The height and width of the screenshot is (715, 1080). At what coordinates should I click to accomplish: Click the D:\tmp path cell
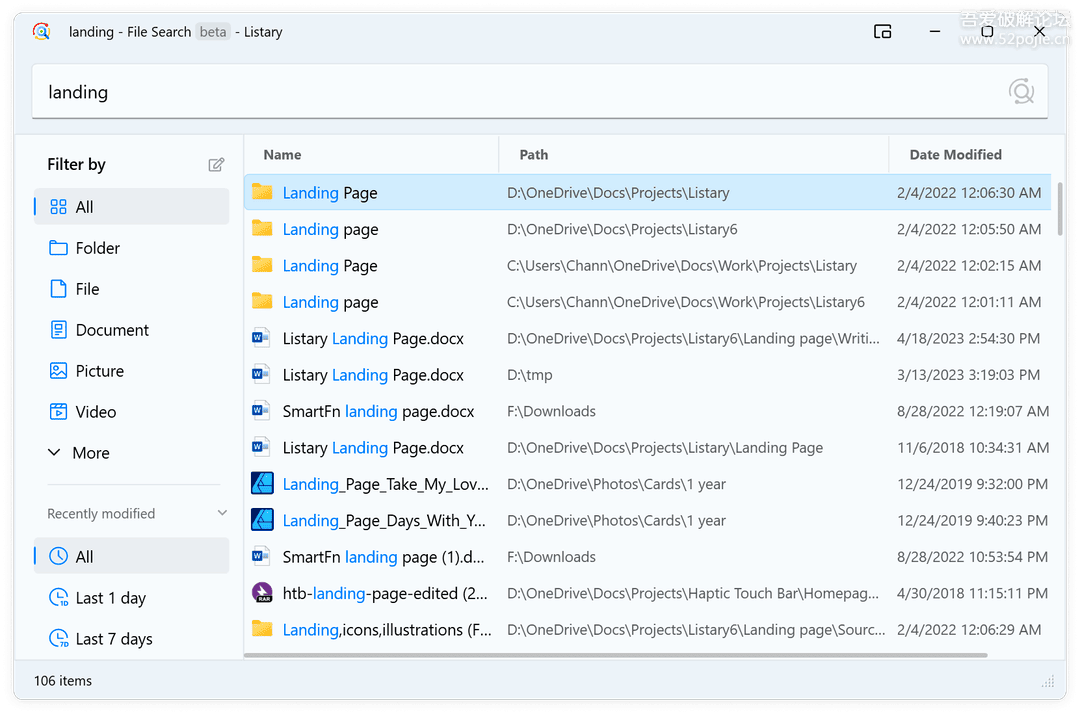530,375
